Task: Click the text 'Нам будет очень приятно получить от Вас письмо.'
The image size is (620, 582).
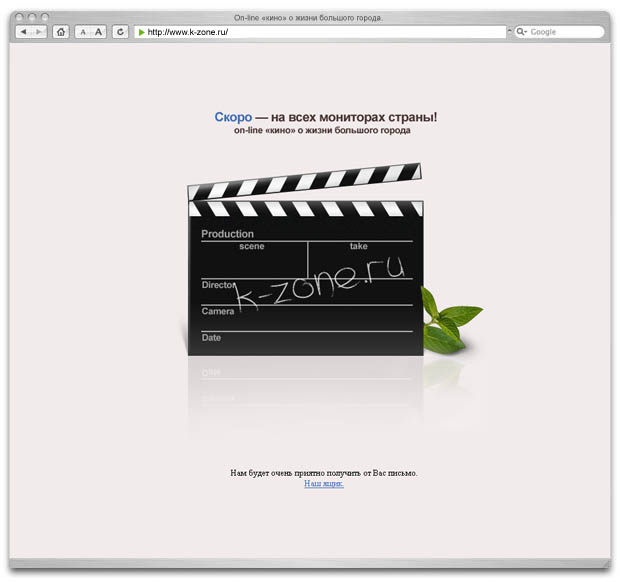Action: pos(324,473)
